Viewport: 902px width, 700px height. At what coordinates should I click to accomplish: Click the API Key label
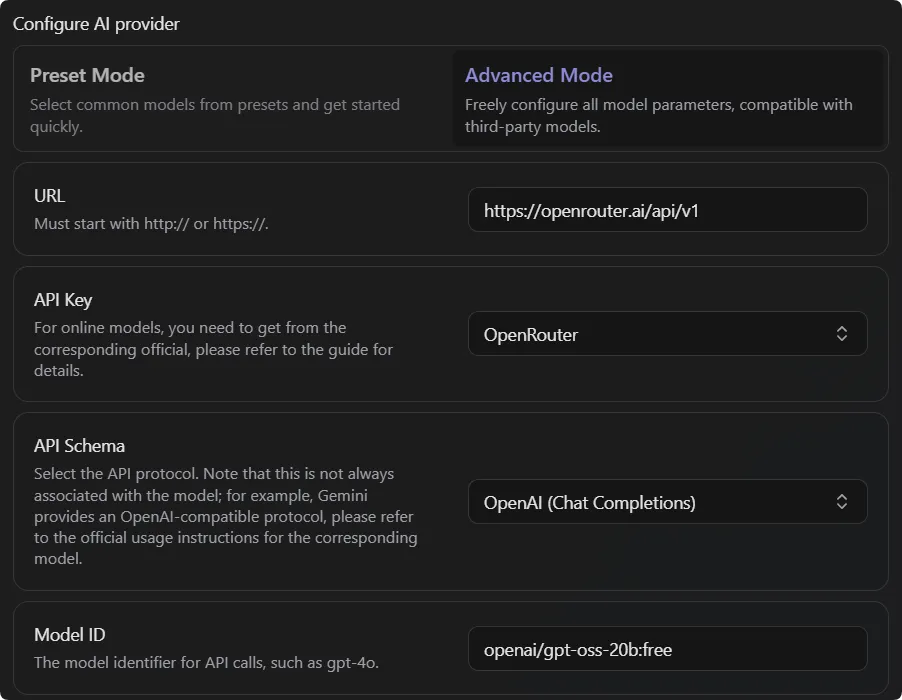[63, 300]
